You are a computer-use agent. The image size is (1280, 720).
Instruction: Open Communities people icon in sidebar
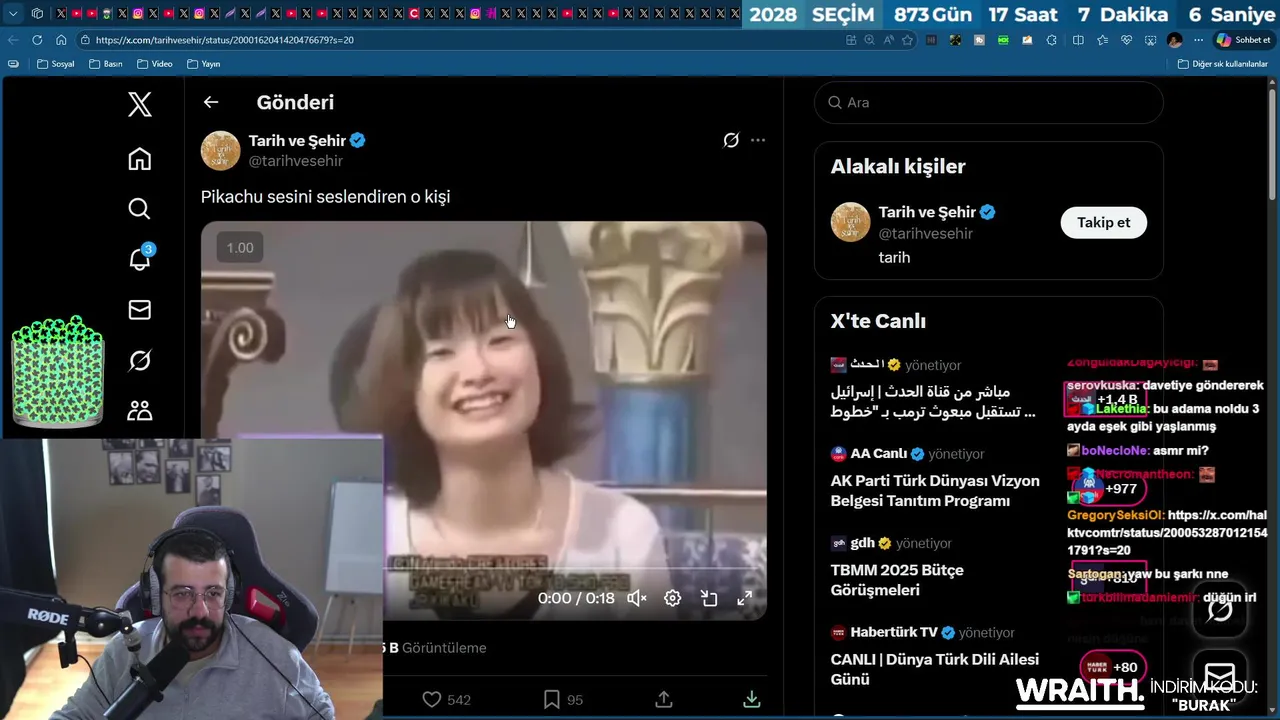[x=140, y=410]
